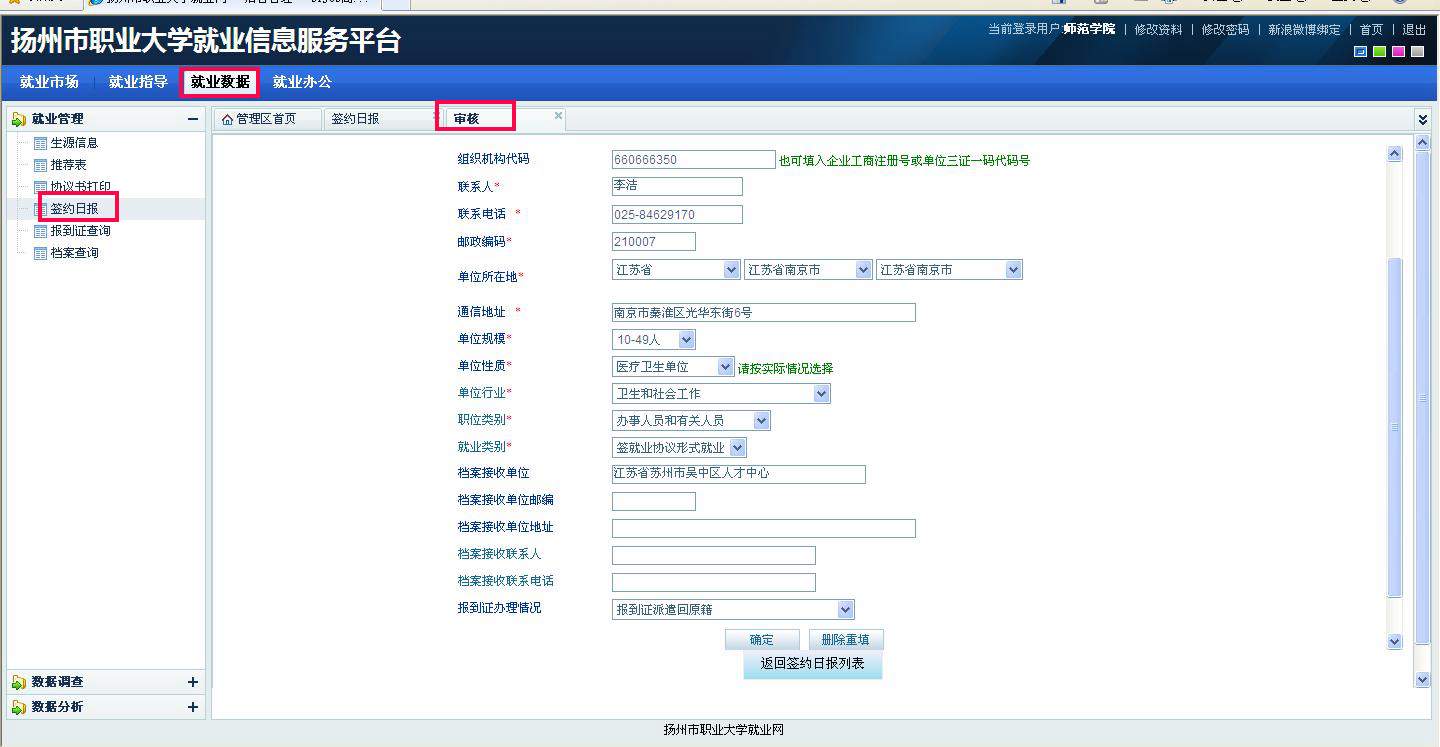1440x747 pixels.
Task: Click the table icon beside 生源信息
Action: pyautogui.click(x=41, y=143)
